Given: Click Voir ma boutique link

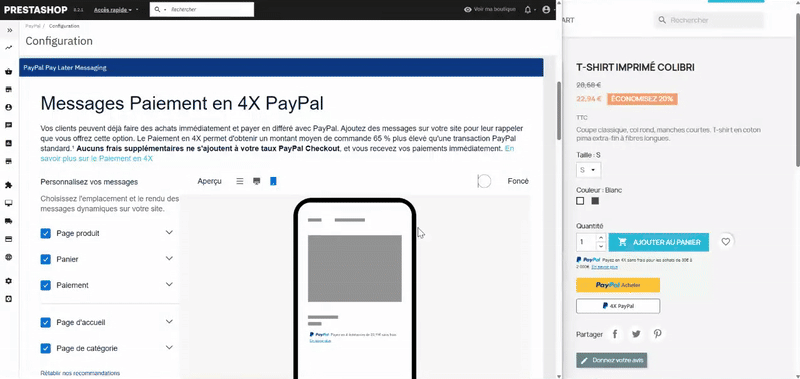Looking at the screenshot, I should coord(490,10).
